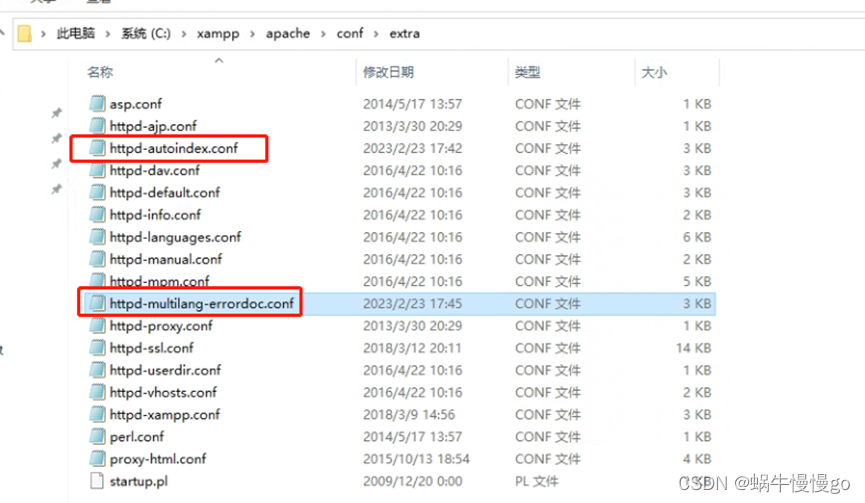This screenshot has height=503, width=865.
Task: Select the file name httpd-dav.conf
Action: pos(154,170)
